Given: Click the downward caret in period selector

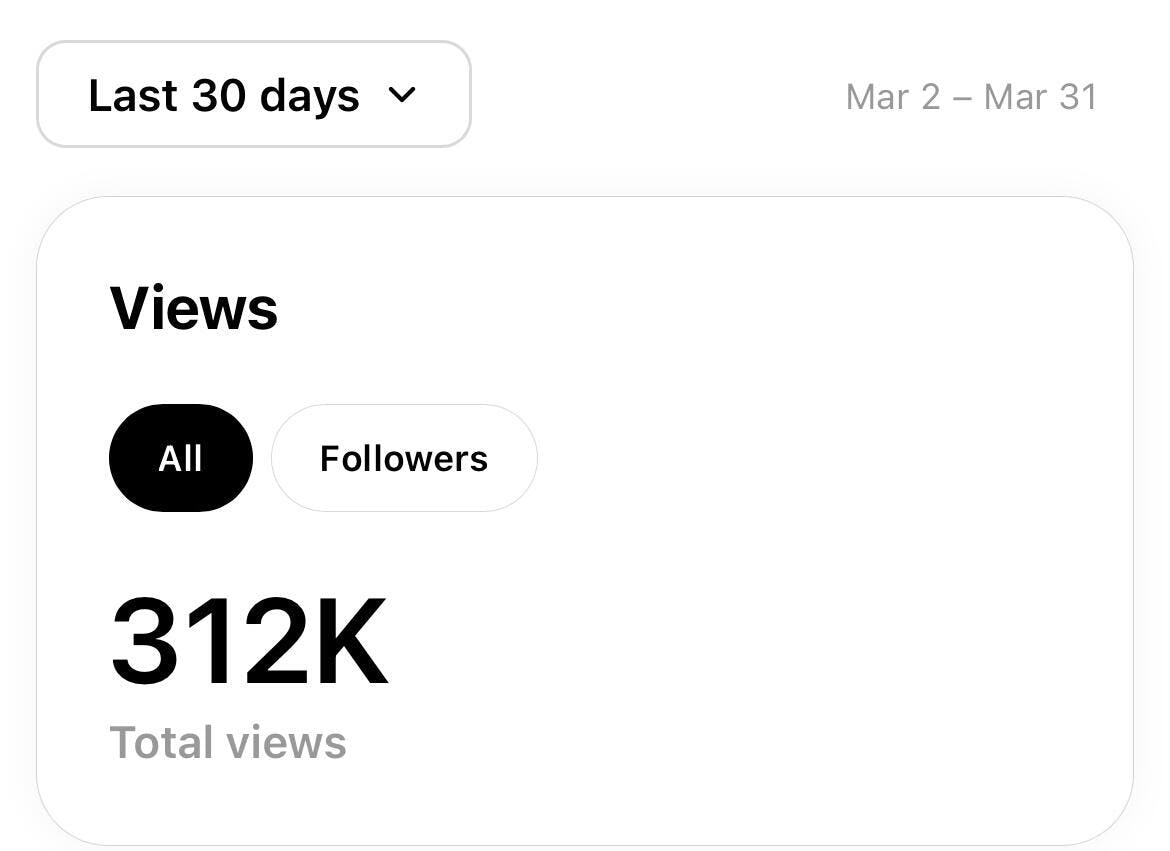Looking at the screenshot, I should tap(402, 95).
